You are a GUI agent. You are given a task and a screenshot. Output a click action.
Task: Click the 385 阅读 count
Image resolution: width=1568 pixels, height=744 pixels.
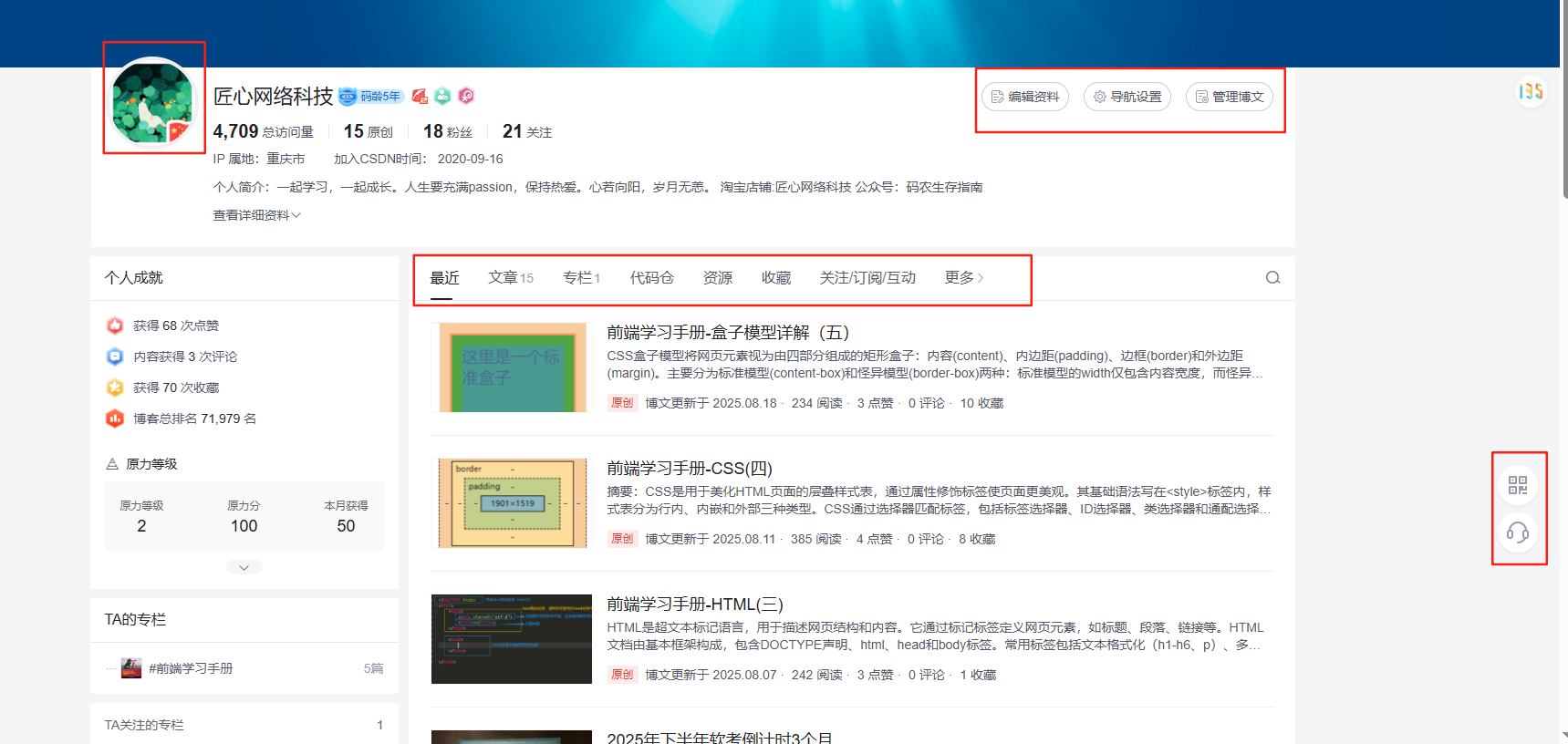(816, 539)
